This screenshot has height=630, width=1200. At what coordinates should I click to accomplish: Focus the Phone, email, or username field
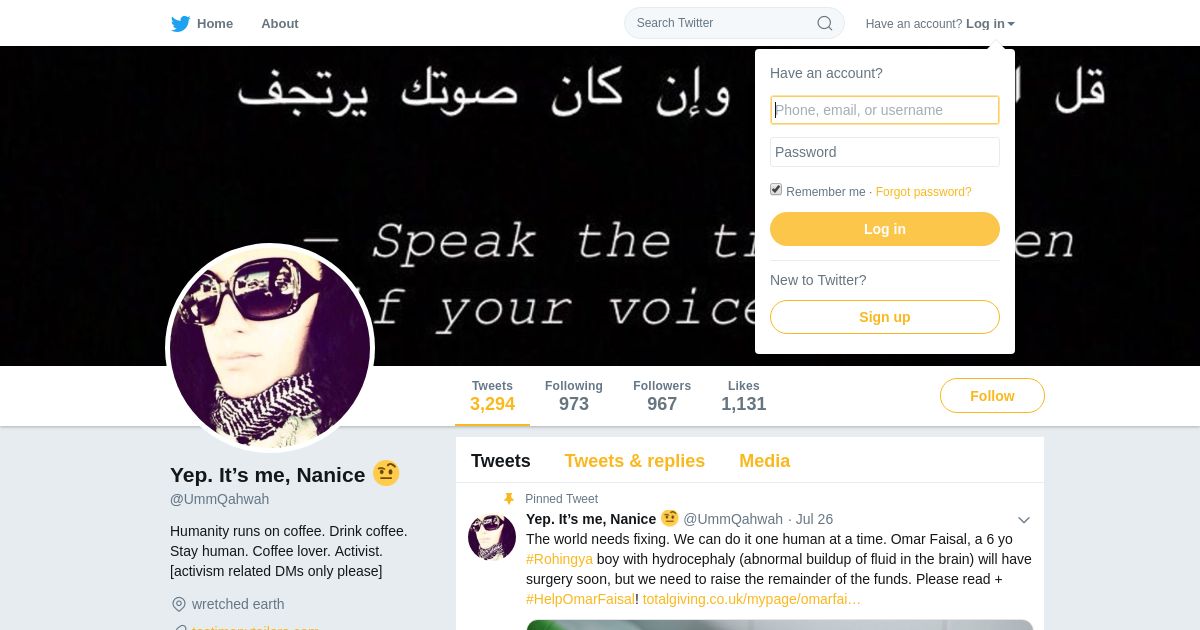coord(885,110)
